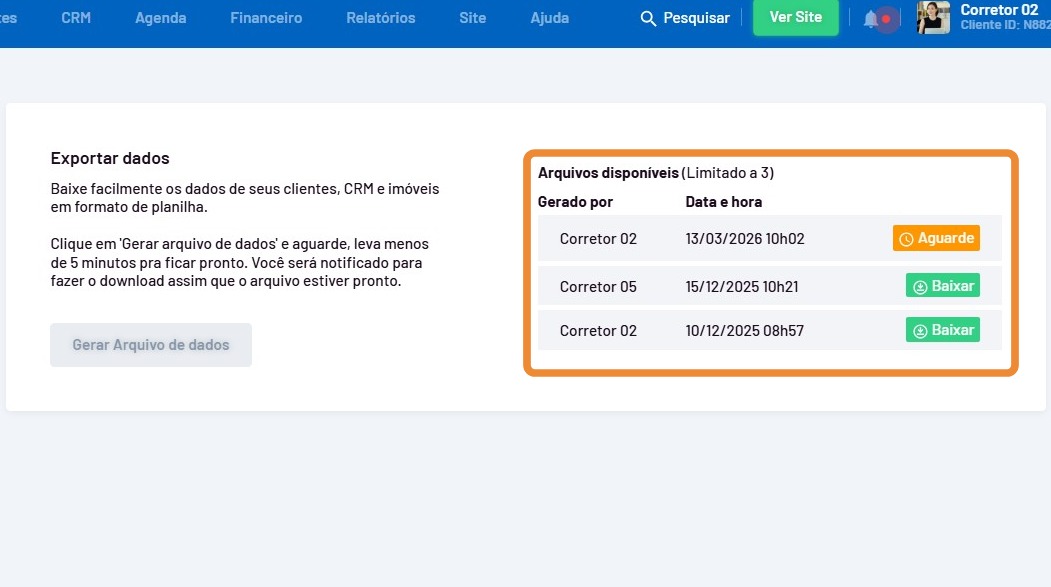
Task: Open the Site menu
Action: 472,18
